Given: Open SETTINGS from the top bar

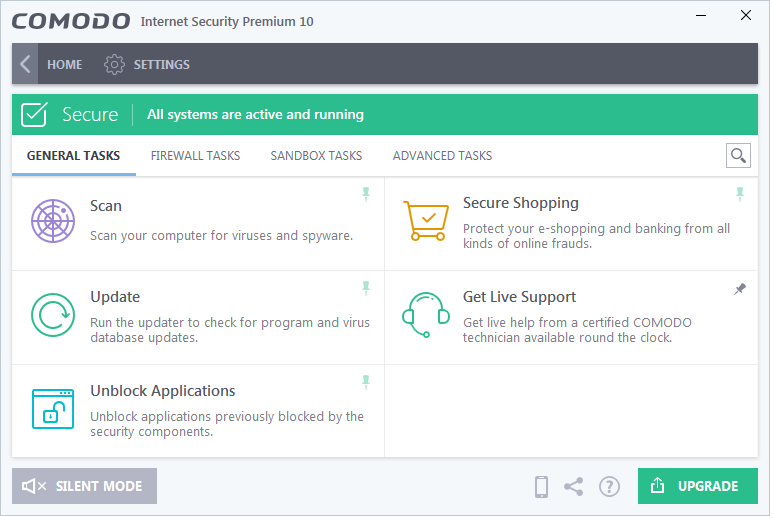Looking at the screenshot, I should (x=147, y=65).
